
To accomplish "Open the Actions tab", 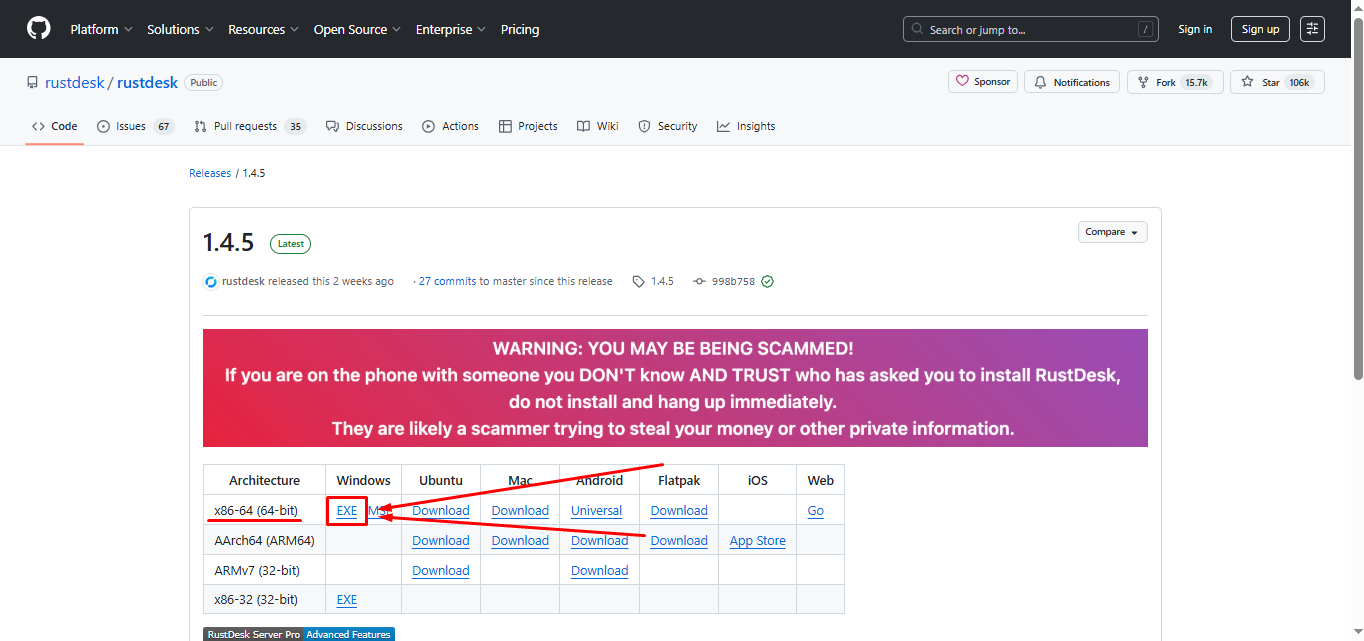I will (x=450, y=126).
